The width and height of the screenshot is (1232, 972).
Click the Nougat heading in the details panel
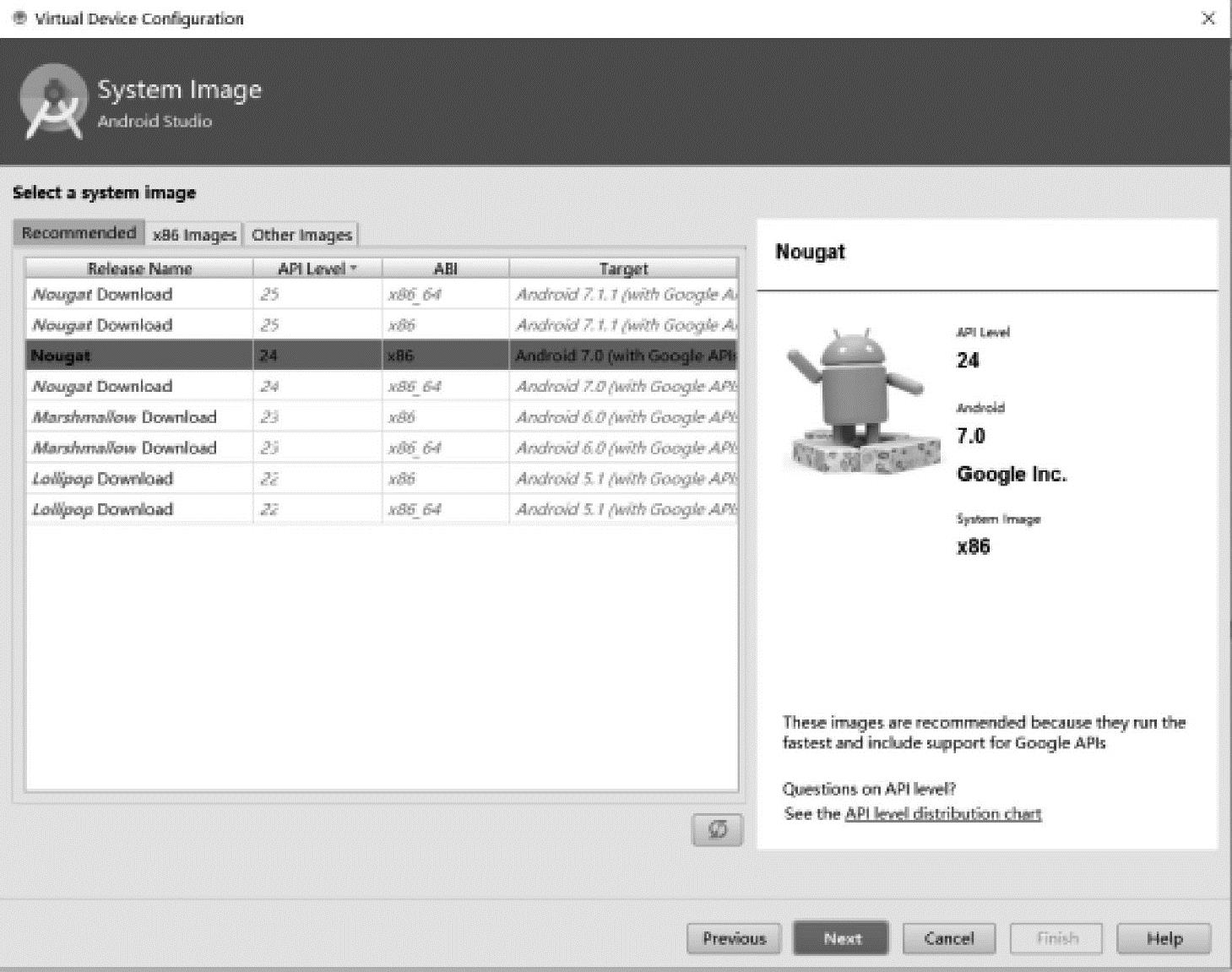pyautogui.click(x=810, y=252)
